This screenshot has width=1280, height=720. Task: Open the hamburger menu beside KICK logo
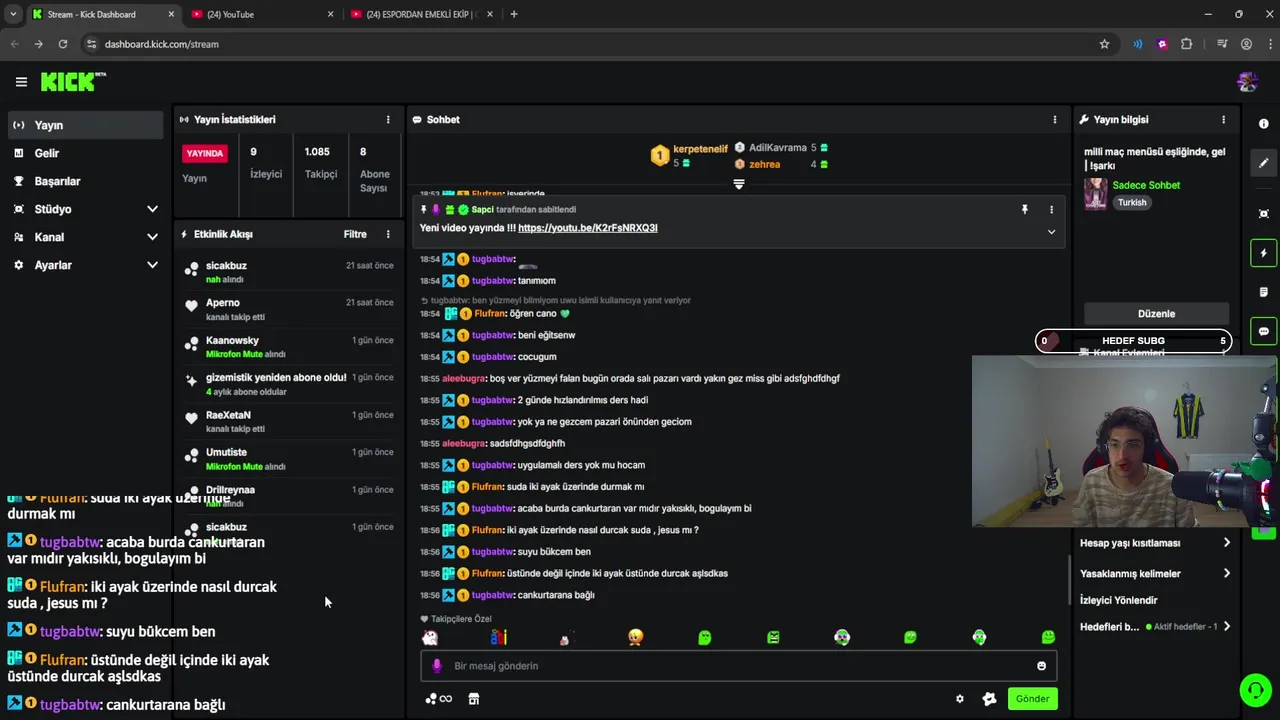pos(21,82)
